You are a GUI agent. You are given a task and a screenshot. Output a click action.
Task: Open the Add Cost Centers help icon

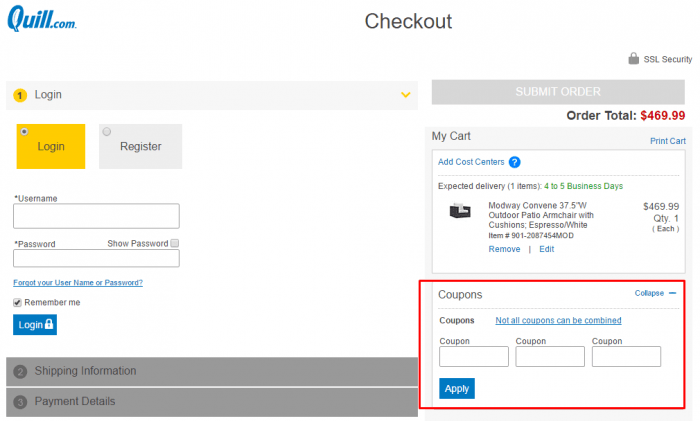point(514,162)
